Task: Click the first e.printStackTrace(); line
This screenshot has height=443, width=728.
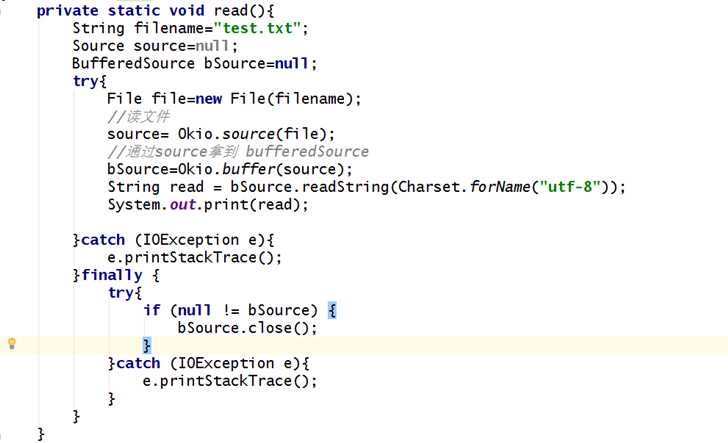Action: pos(195,258)
